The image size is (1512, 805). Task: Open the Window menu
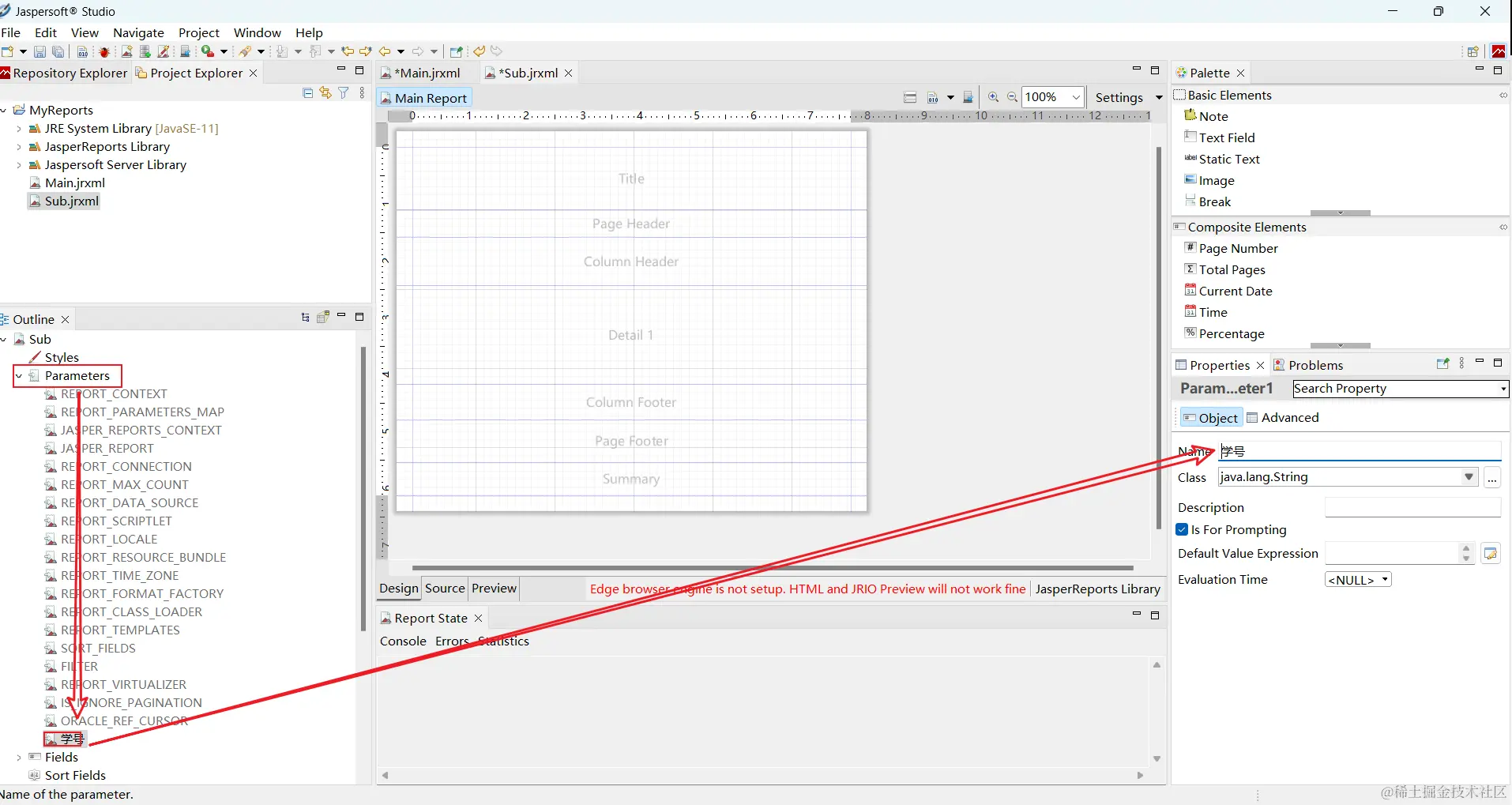pos(258,32)
